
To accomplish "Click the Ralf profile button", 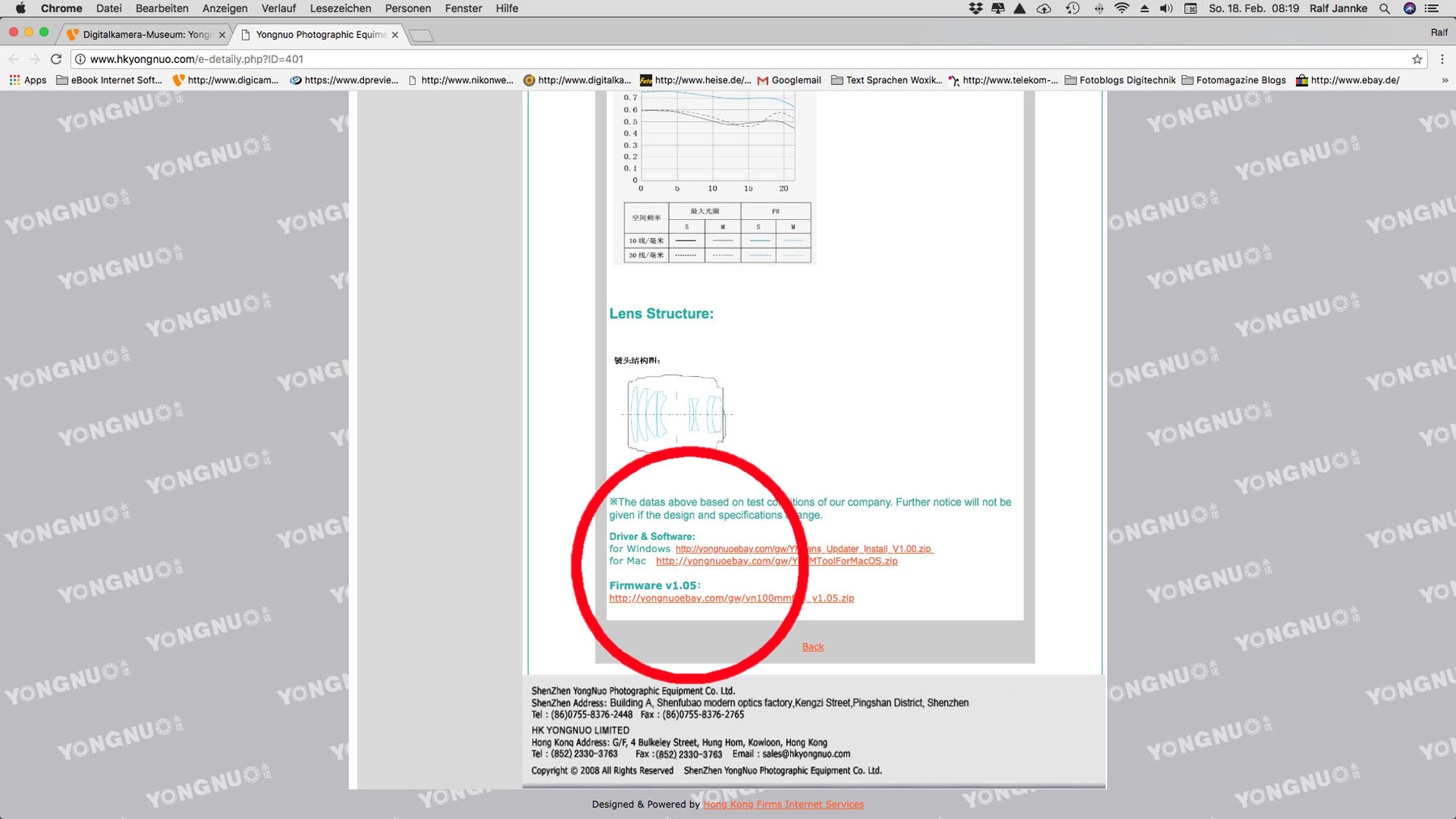I will coord(1439,32).
